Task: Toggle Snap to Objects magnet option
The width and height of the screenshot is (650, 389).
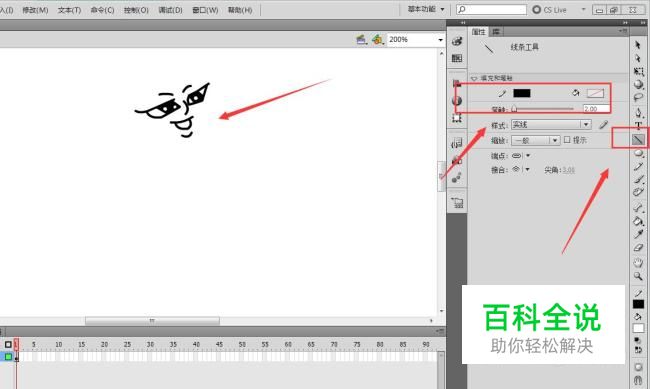Action: [638, 379]
